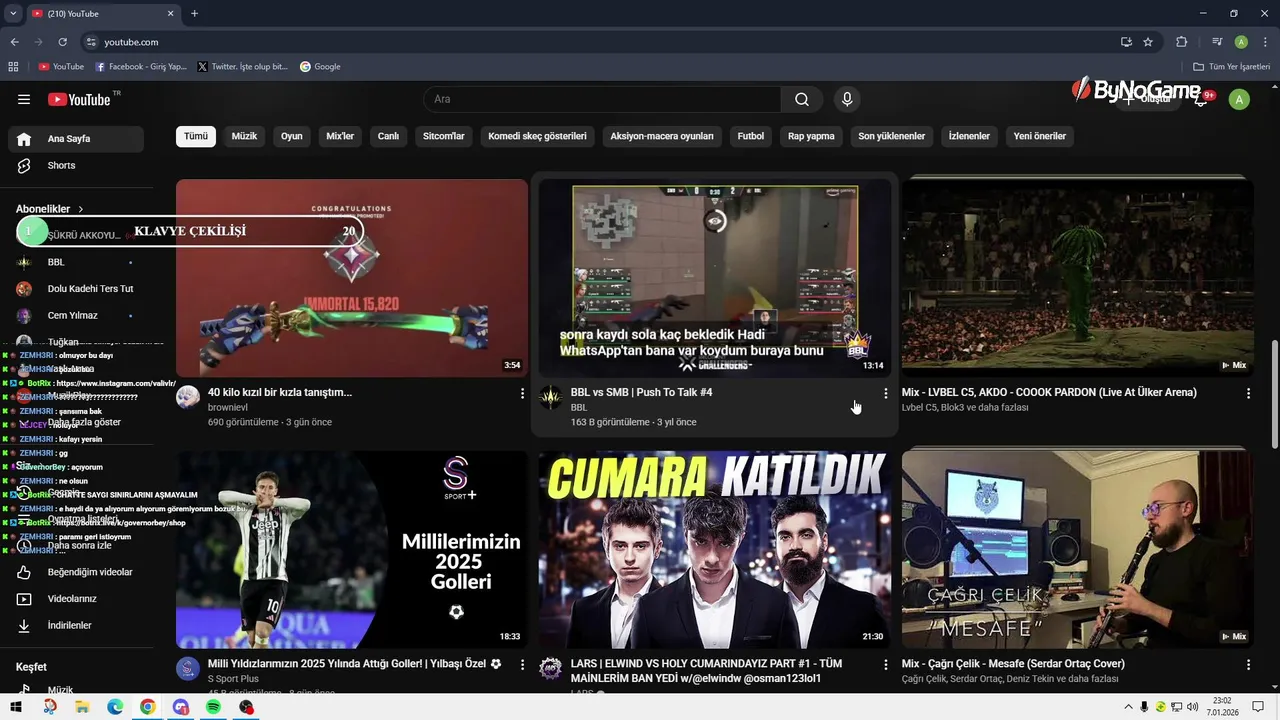
Task: Open Dolu Kadehi Ters Tut subscription
Action: 76,289
